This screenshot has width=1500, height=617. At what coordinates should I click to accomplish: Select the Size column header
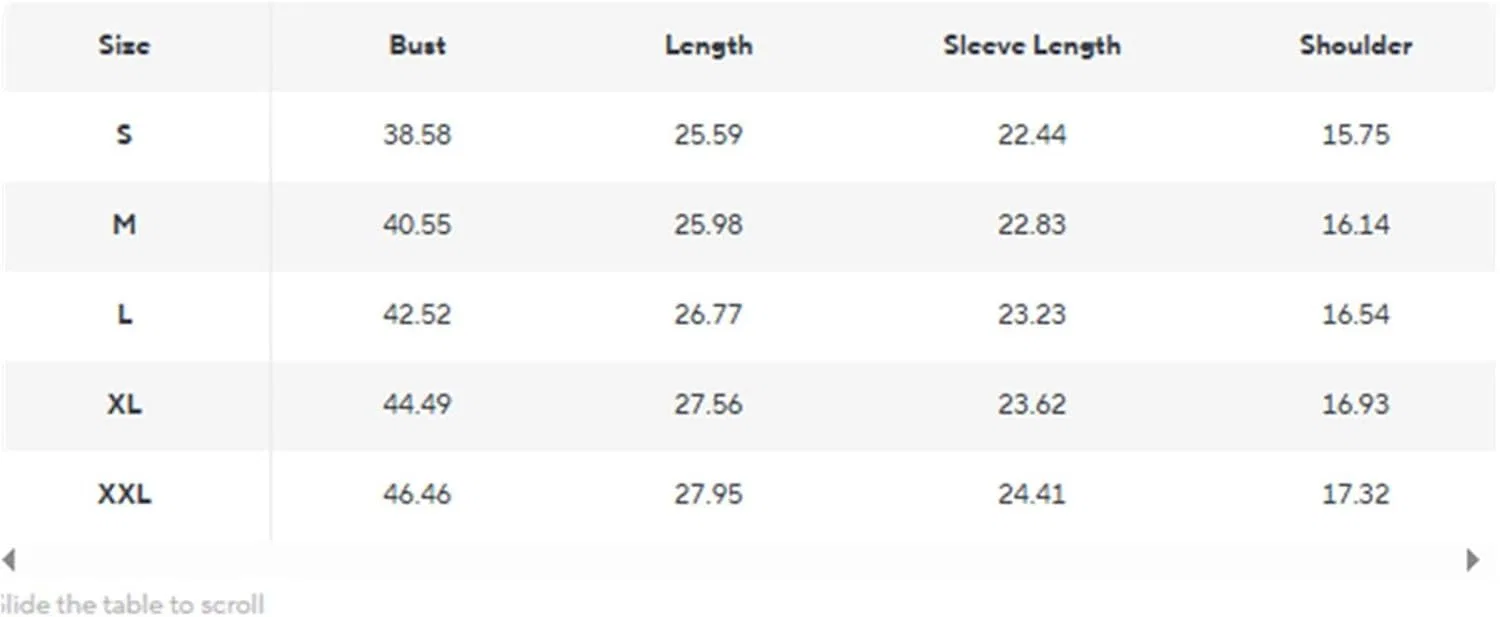[x=124, y=45]
